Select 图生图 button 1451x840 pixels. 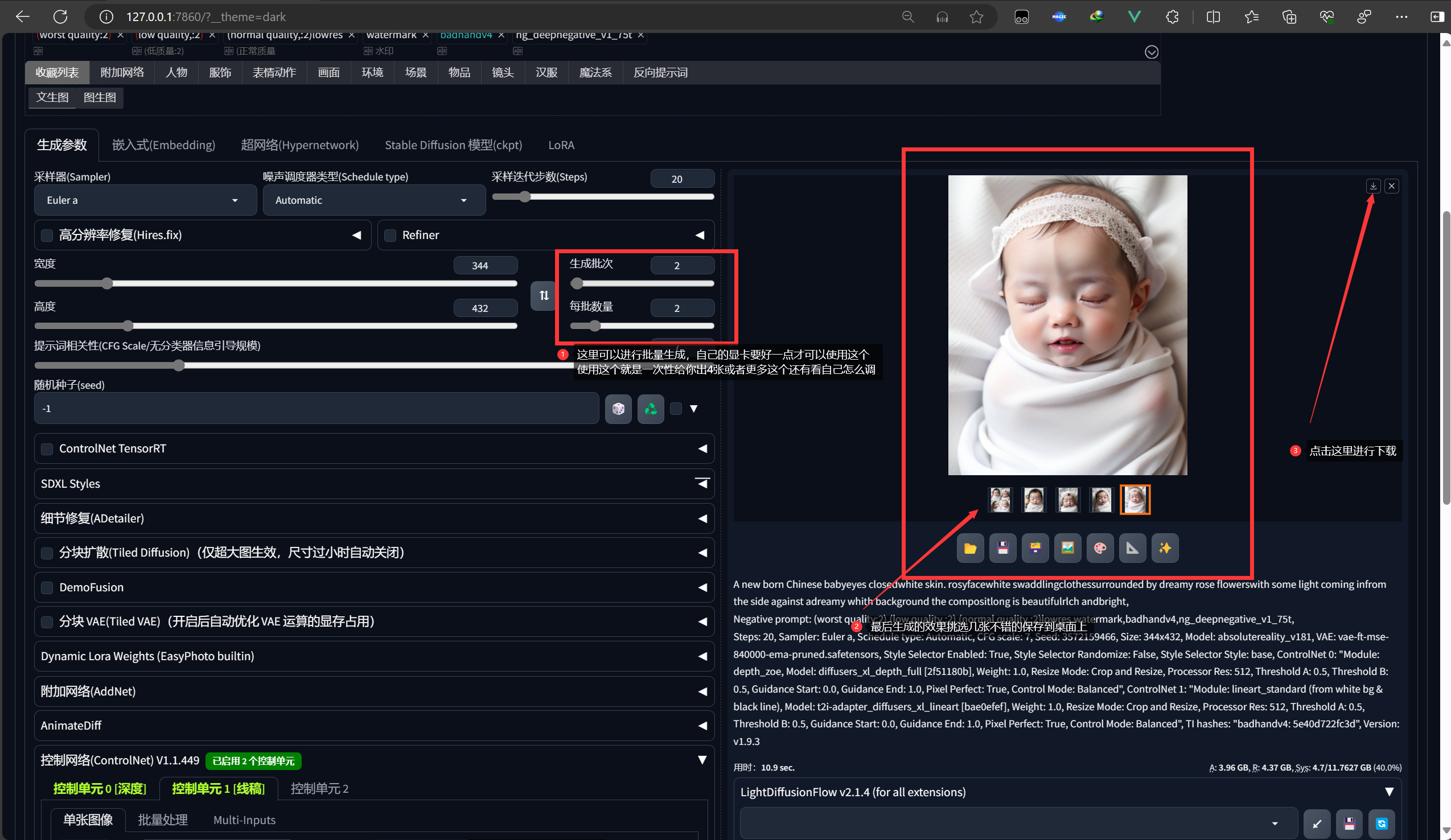pyautogui.click(x=100, y=97)
